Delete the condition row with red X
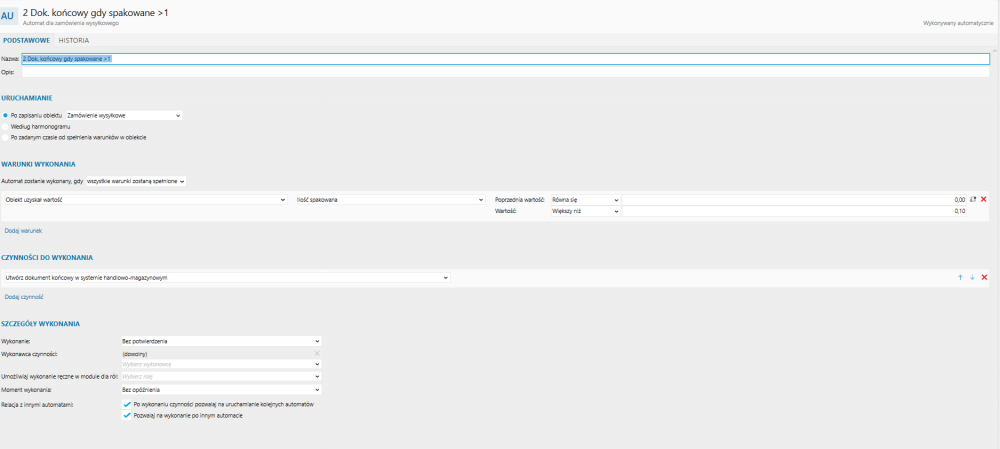Screen dimensions: 1000x449 click(x=984, y=200)
